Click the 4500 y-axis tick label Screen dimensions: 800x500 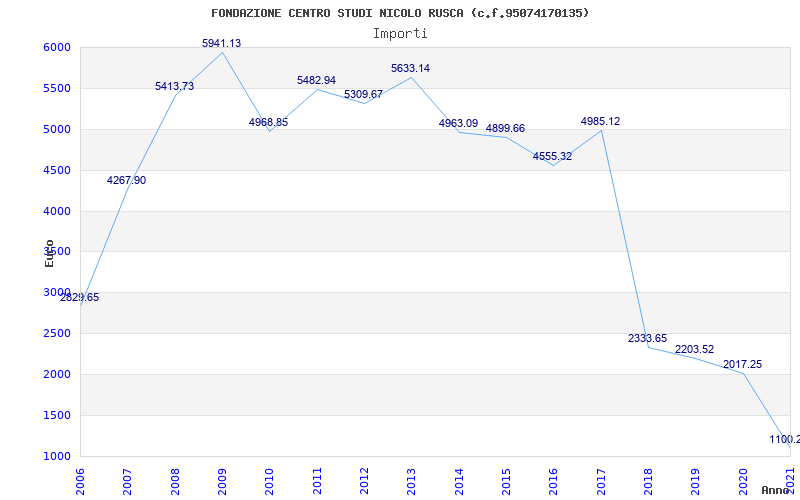click(x=59, y=170)
